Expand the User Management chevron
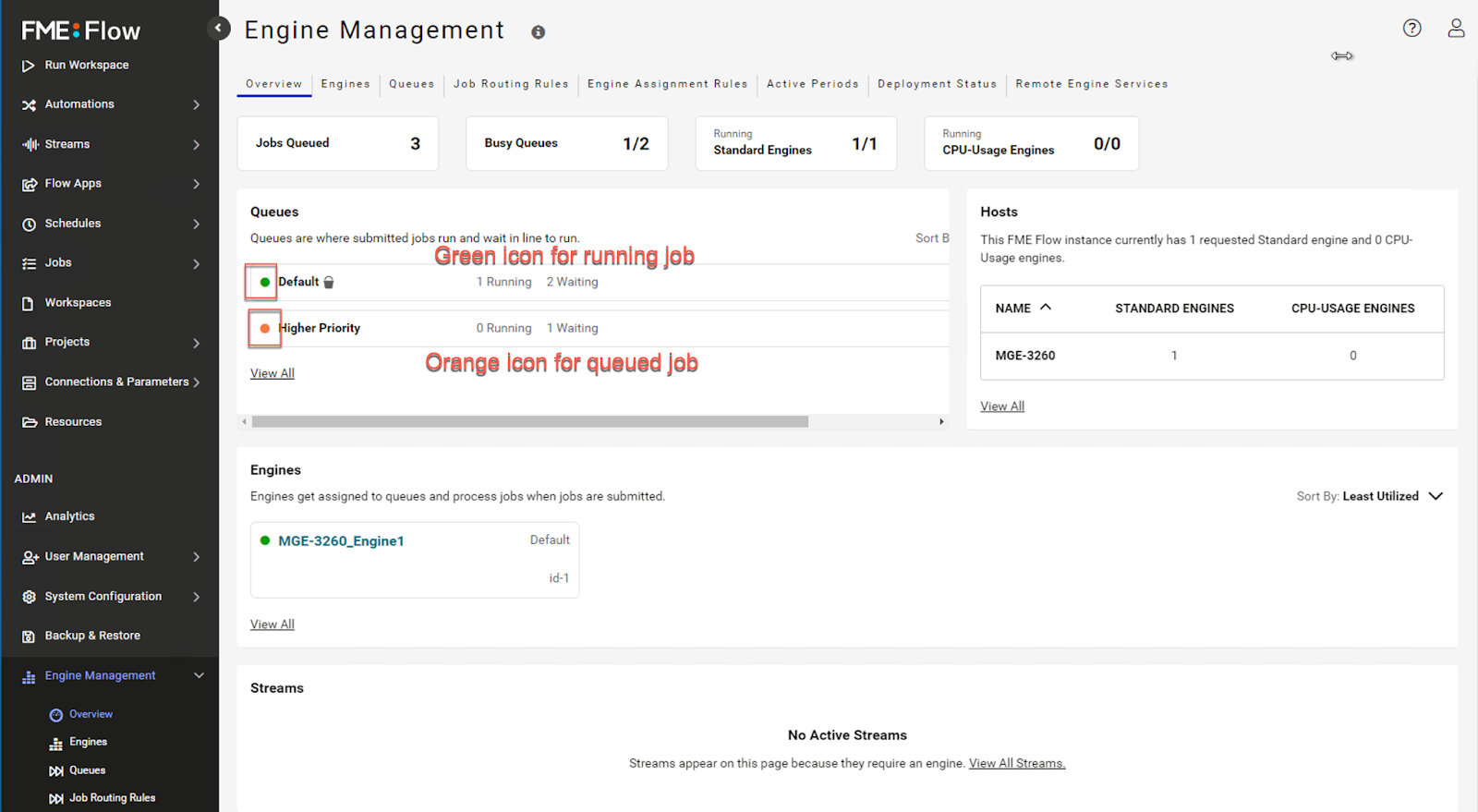 pos(196,557)
